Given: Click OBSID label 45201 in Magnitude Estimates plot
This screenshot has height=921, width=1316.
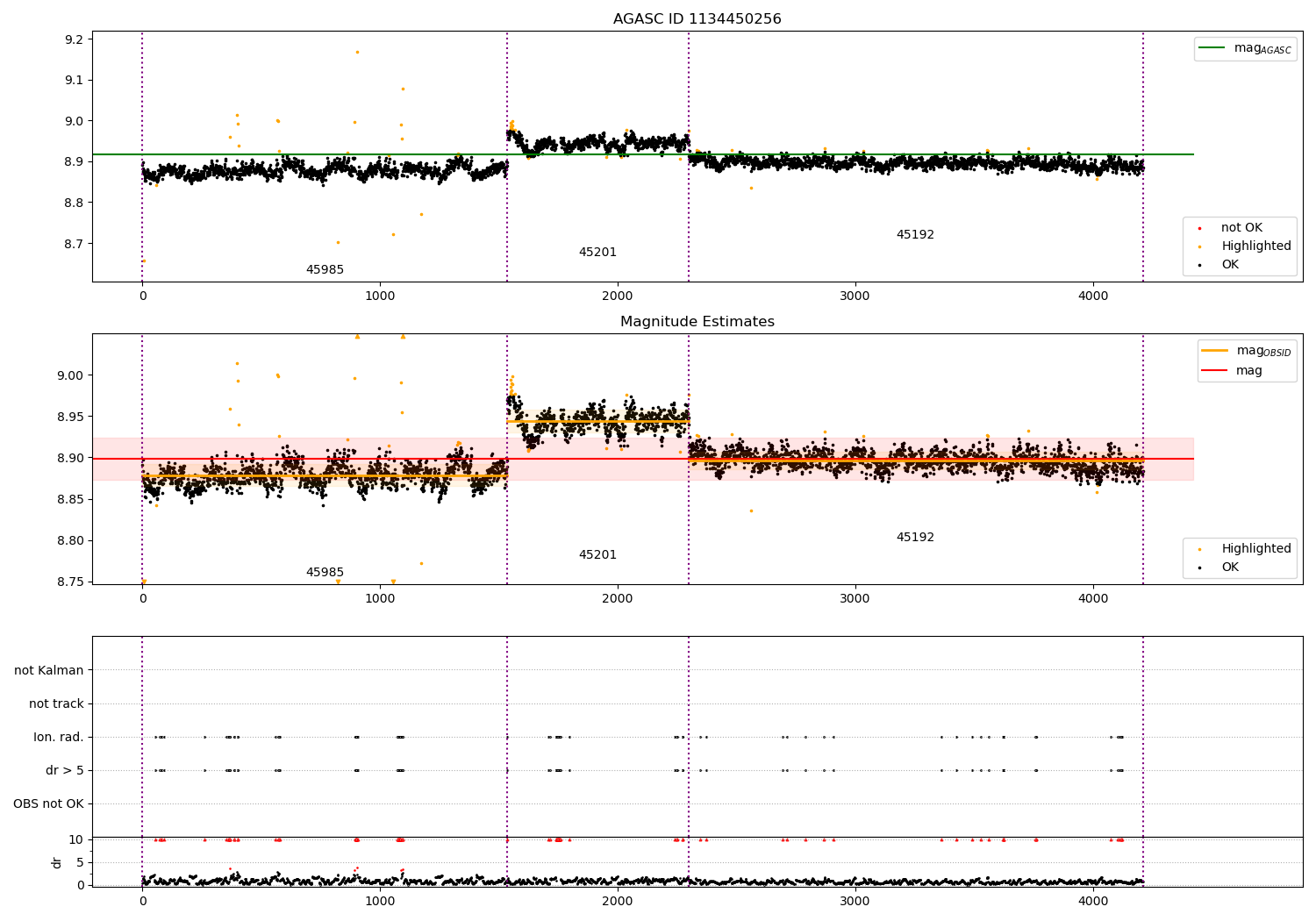Looking at the screenshot, I should [597, 555].
